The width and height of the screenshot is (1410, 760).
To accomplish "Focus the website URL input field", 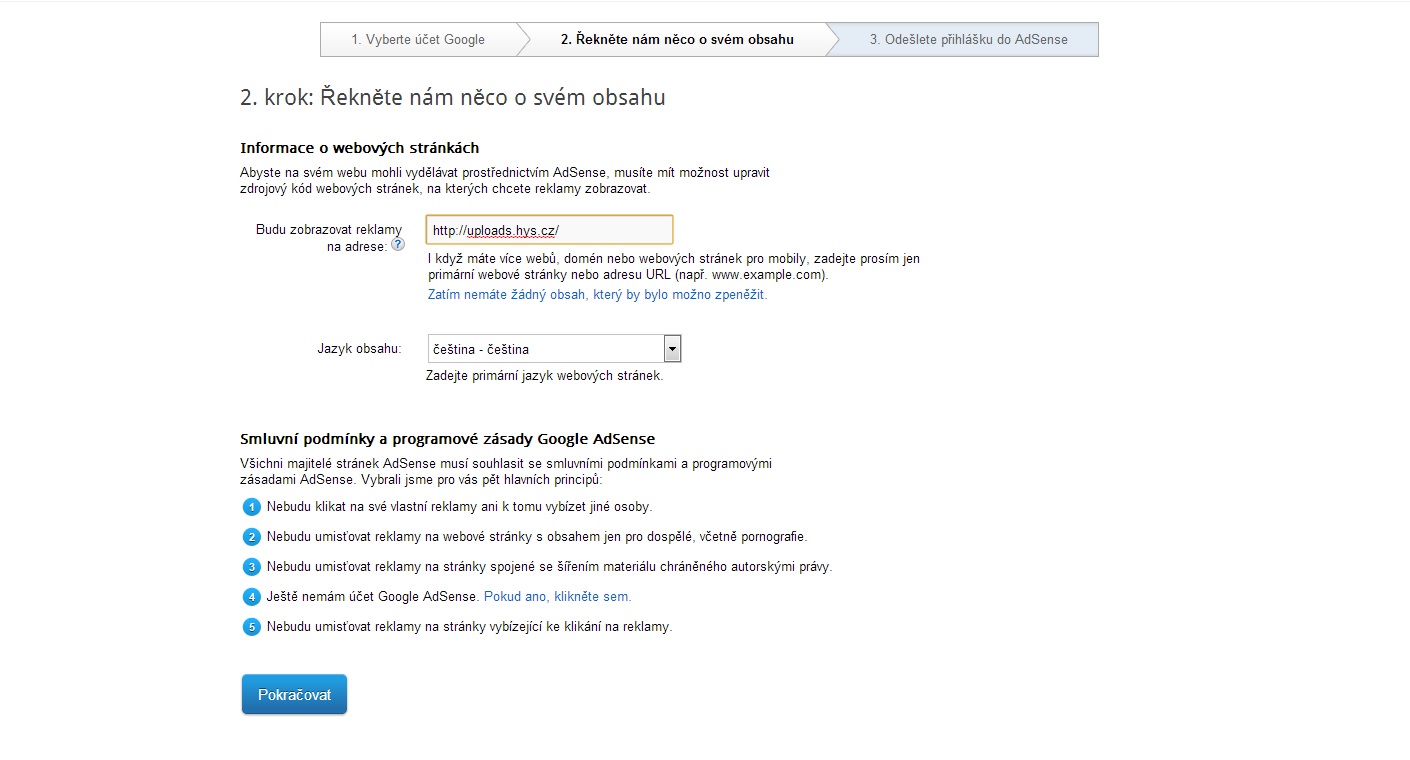I will [x=549, y=230].
